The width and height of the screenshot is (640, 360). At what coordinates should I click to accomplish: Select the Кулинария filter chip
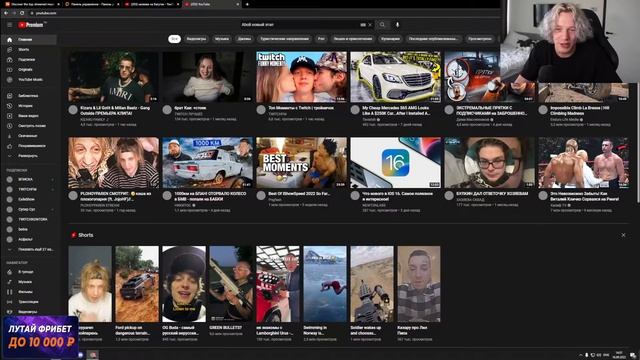click(390, 39)
